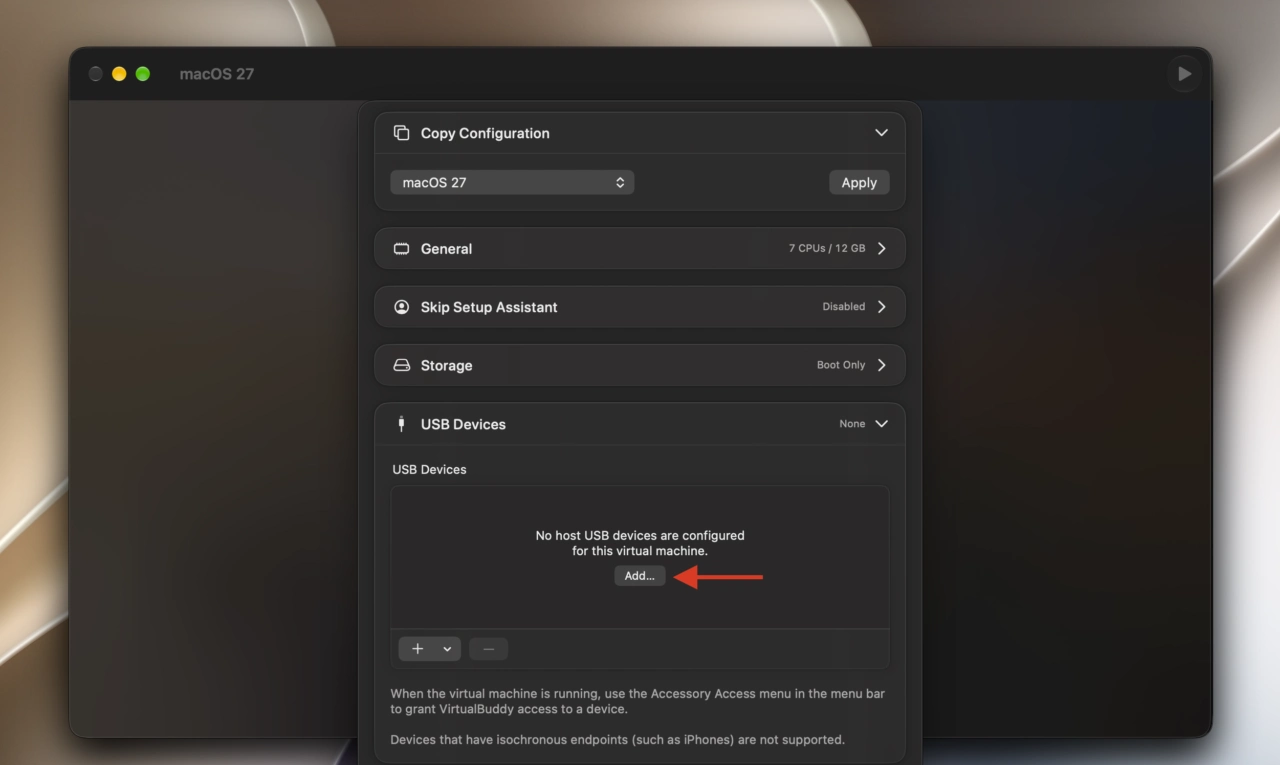Select the 'None' USB devices status

click(x=852, y=424)
